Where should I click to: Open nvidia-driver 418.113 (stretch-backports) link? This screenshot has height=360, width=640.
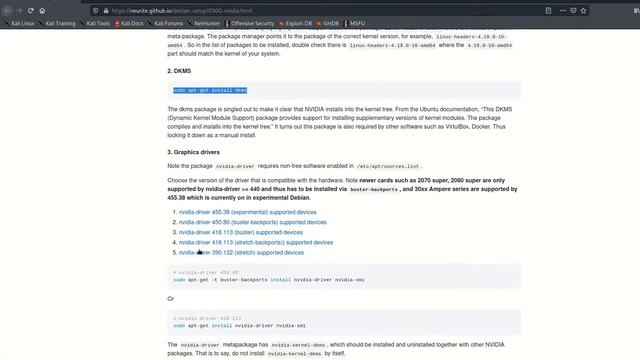pyautogui.click(x=256, y=243)
